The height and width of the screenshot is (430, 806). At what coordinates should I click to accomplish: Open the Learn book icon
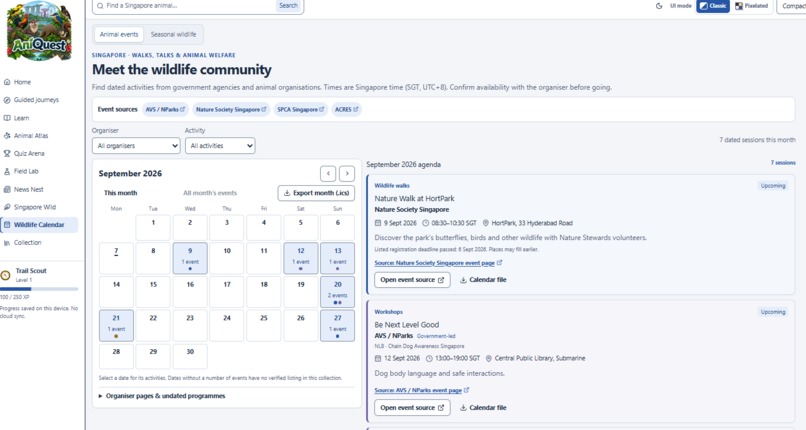pyautogui.click(x=7, y=118)
